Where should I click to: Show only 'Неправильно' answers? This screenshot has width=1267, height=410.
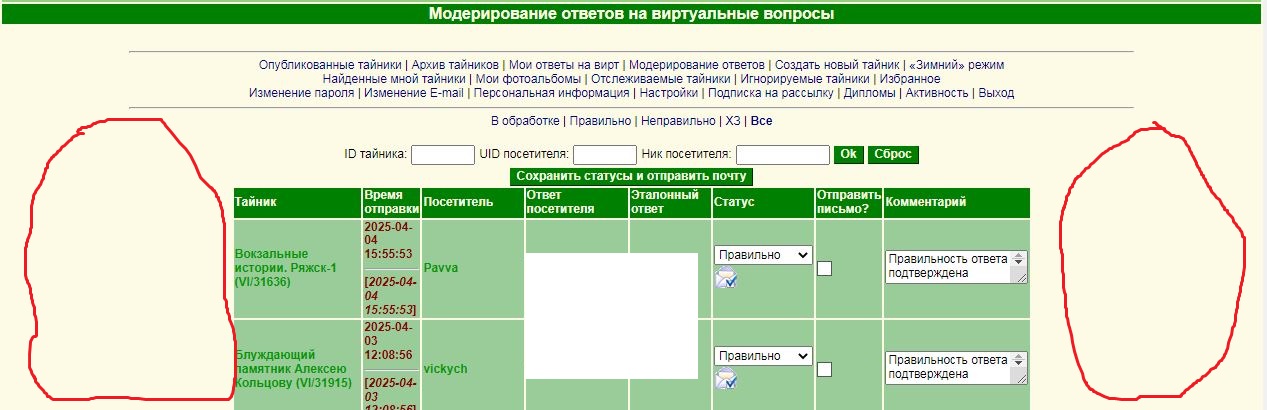click(x=676, y=121)
